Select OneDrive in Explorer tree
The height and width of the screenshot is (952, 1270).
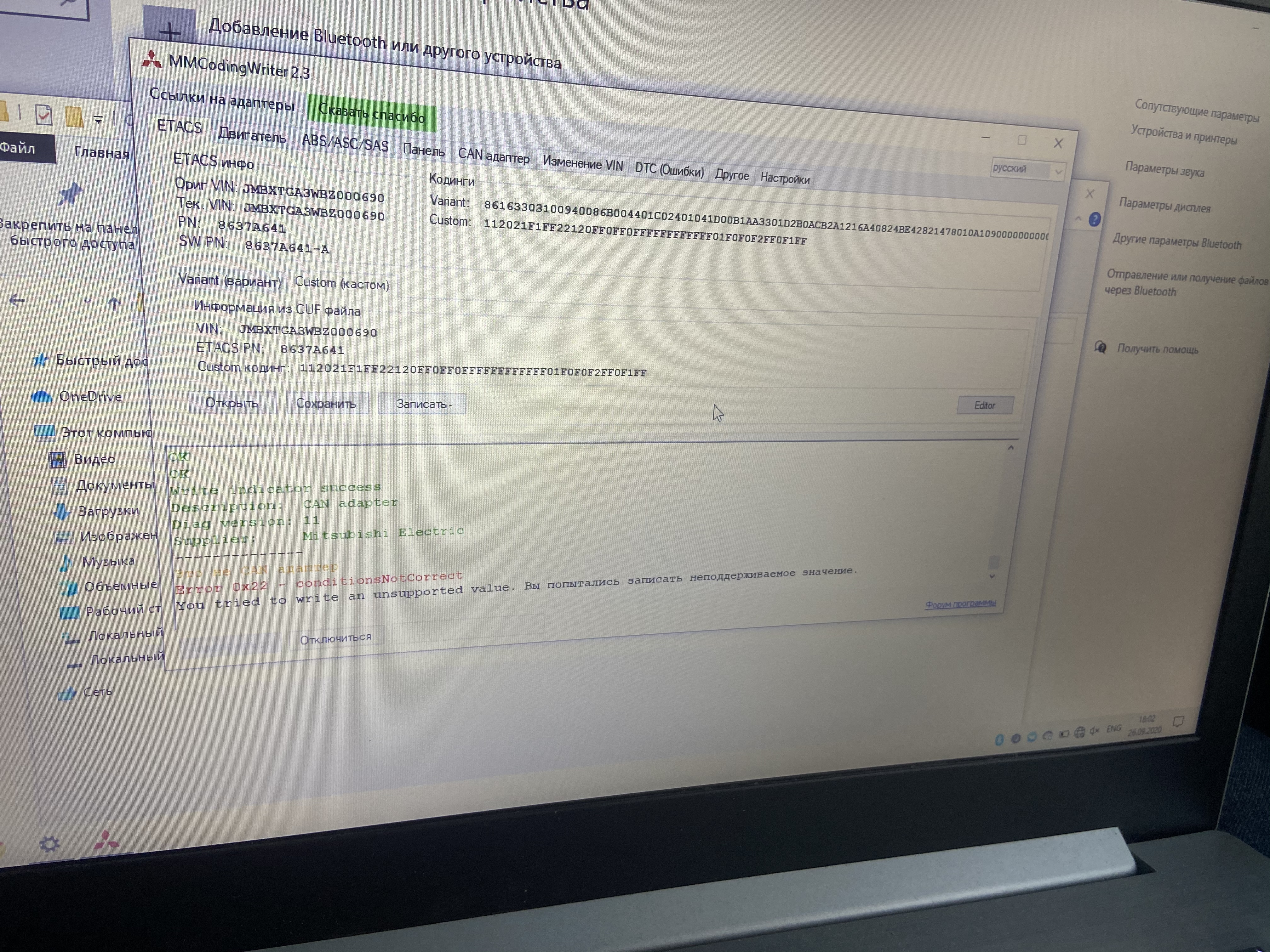coord(76,396)
